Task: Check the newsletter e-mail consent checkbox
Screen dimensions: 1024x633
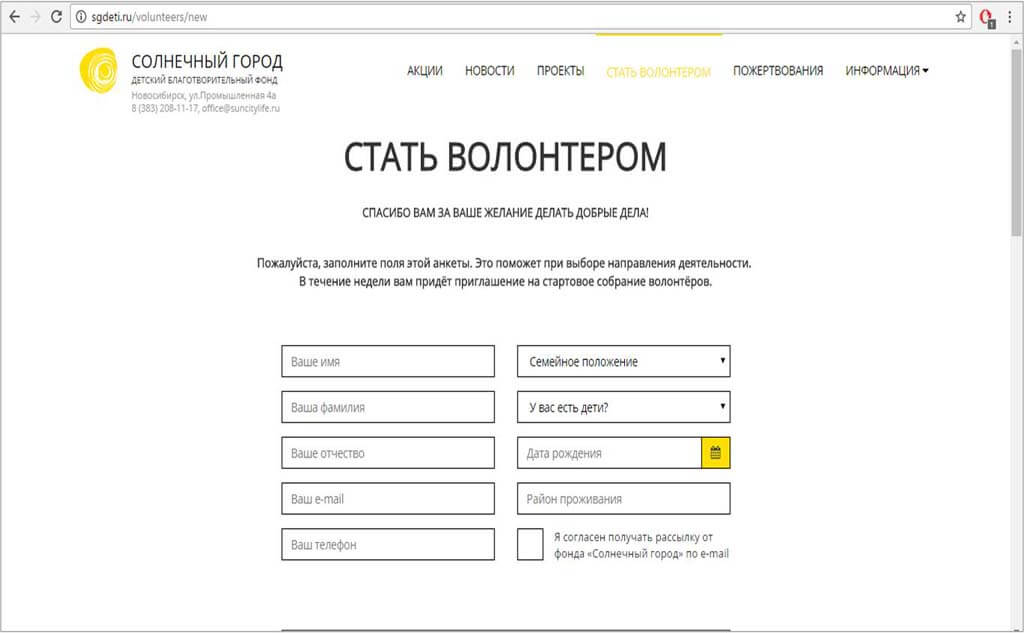Action: click(530, 544)
